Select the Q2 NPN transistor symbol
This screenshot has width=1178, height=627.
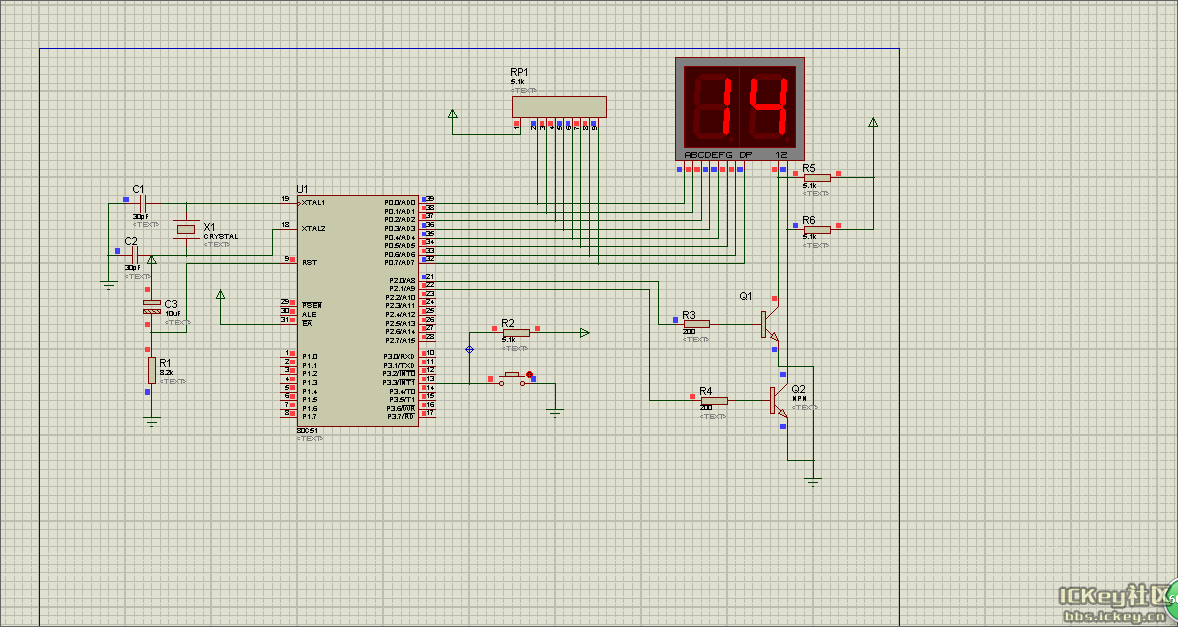(778, 401)
